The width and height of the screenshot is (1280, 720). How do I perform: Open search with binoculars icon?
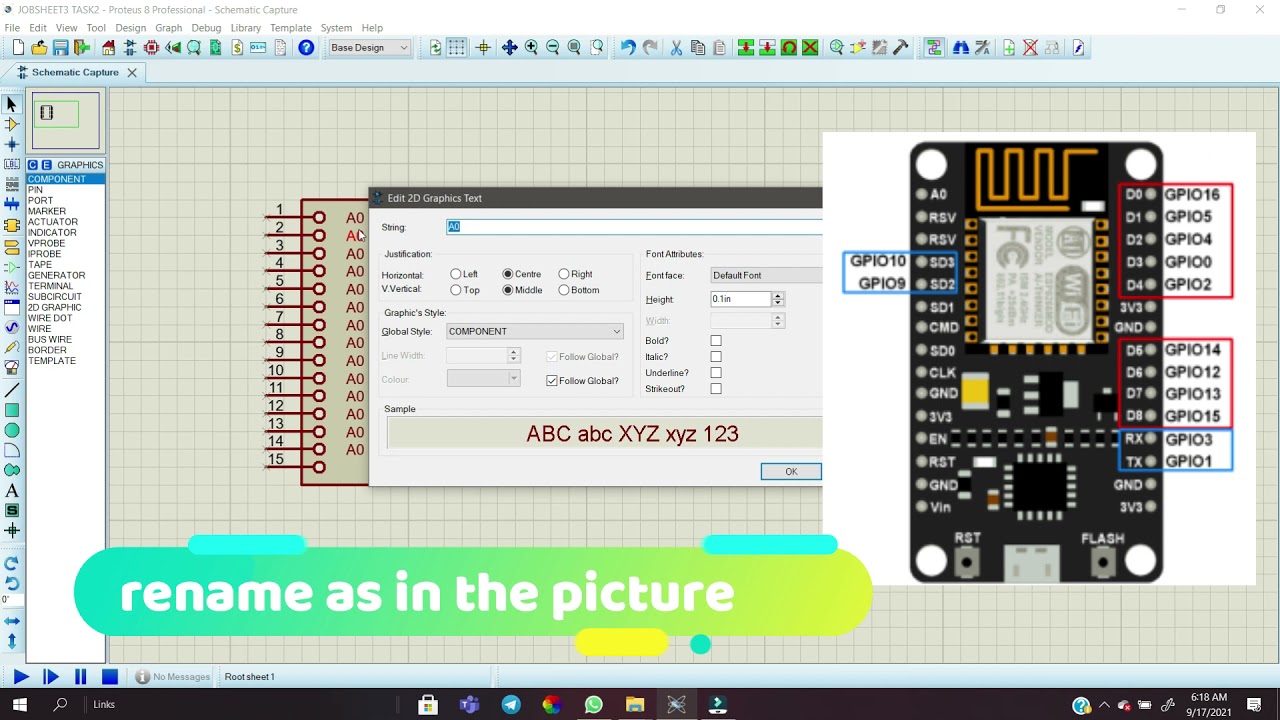[x=961, y=47]
